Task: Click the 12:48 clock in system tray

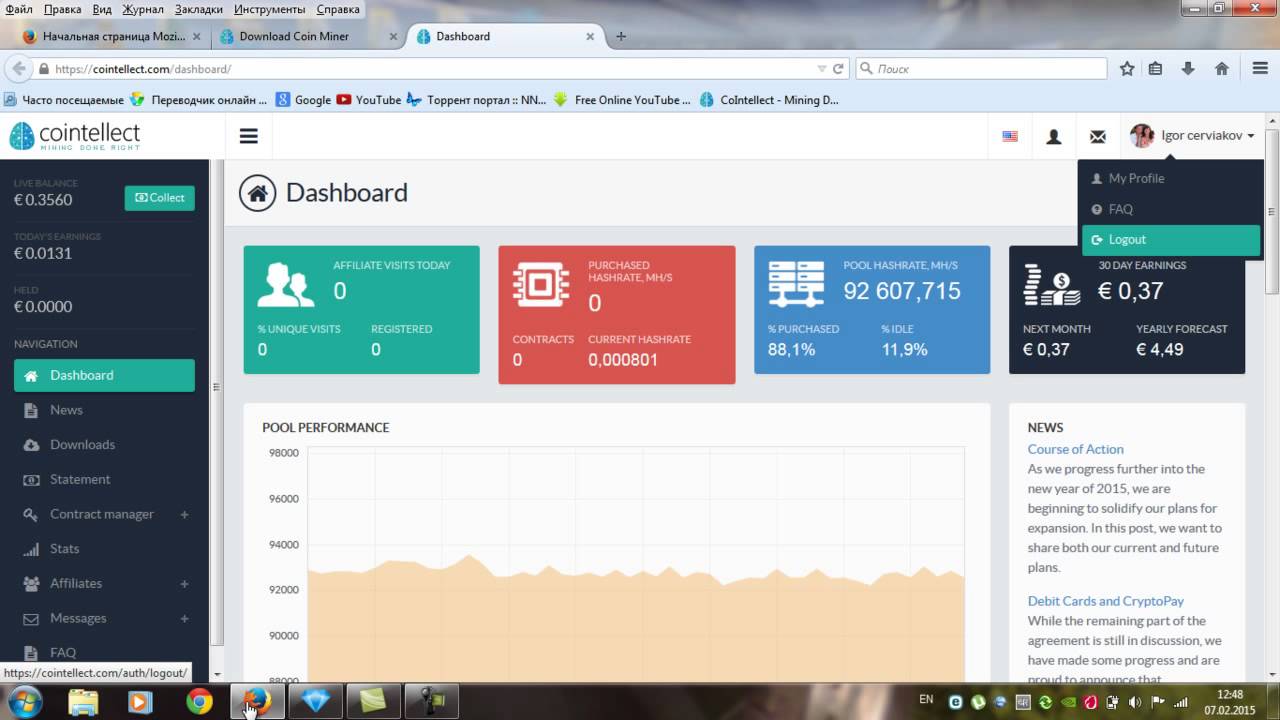Action: click(x=1230, y=694)
